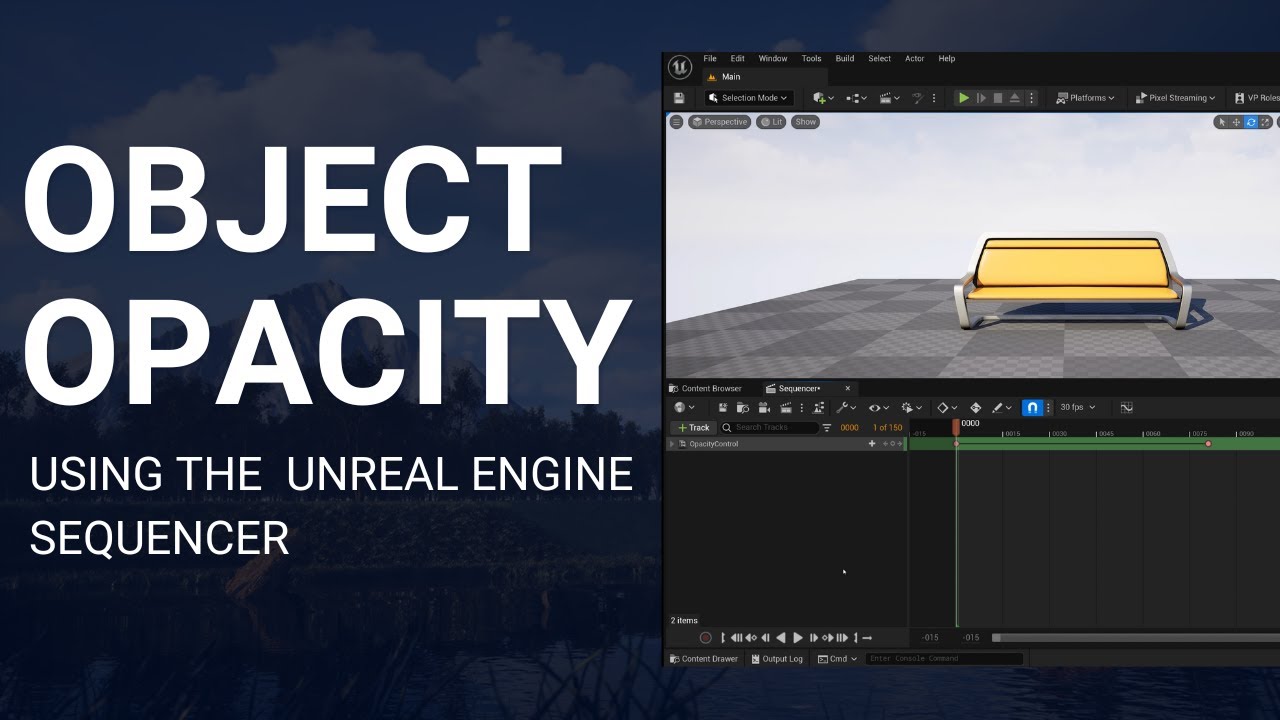Click the Sequencer browse-to-asset folder icon
This screenshot has height=720, width=1280.
tap(743, 408)
